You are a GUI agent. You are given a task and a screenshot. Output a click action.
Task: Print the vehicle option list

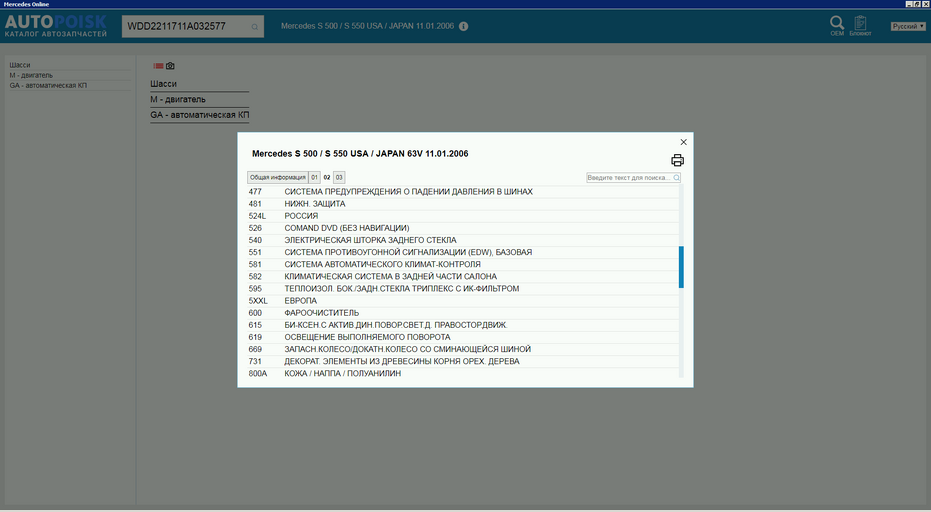677,160
